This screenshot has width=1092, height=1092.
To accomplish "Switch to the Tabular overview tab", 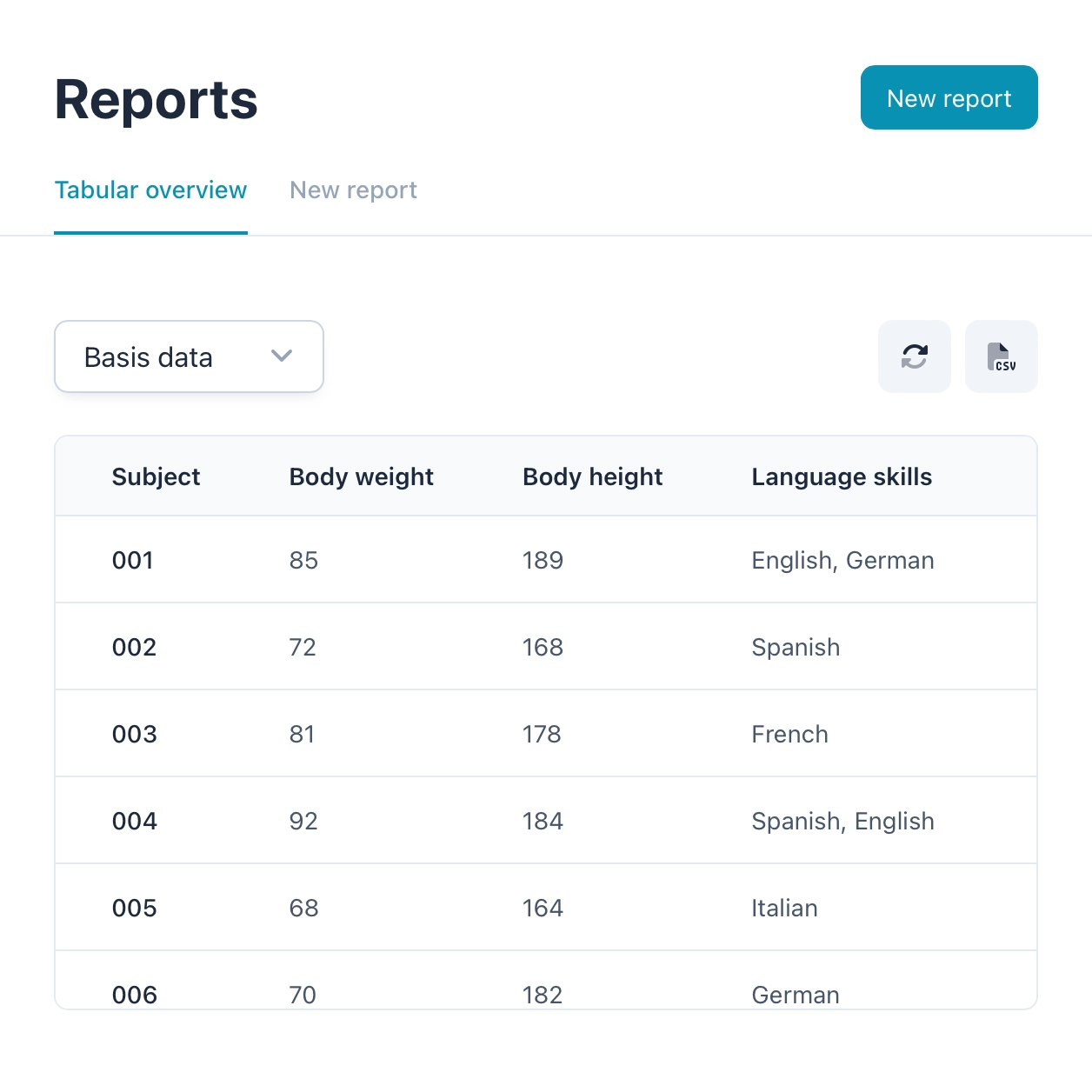I will click(x=150, y=190).
